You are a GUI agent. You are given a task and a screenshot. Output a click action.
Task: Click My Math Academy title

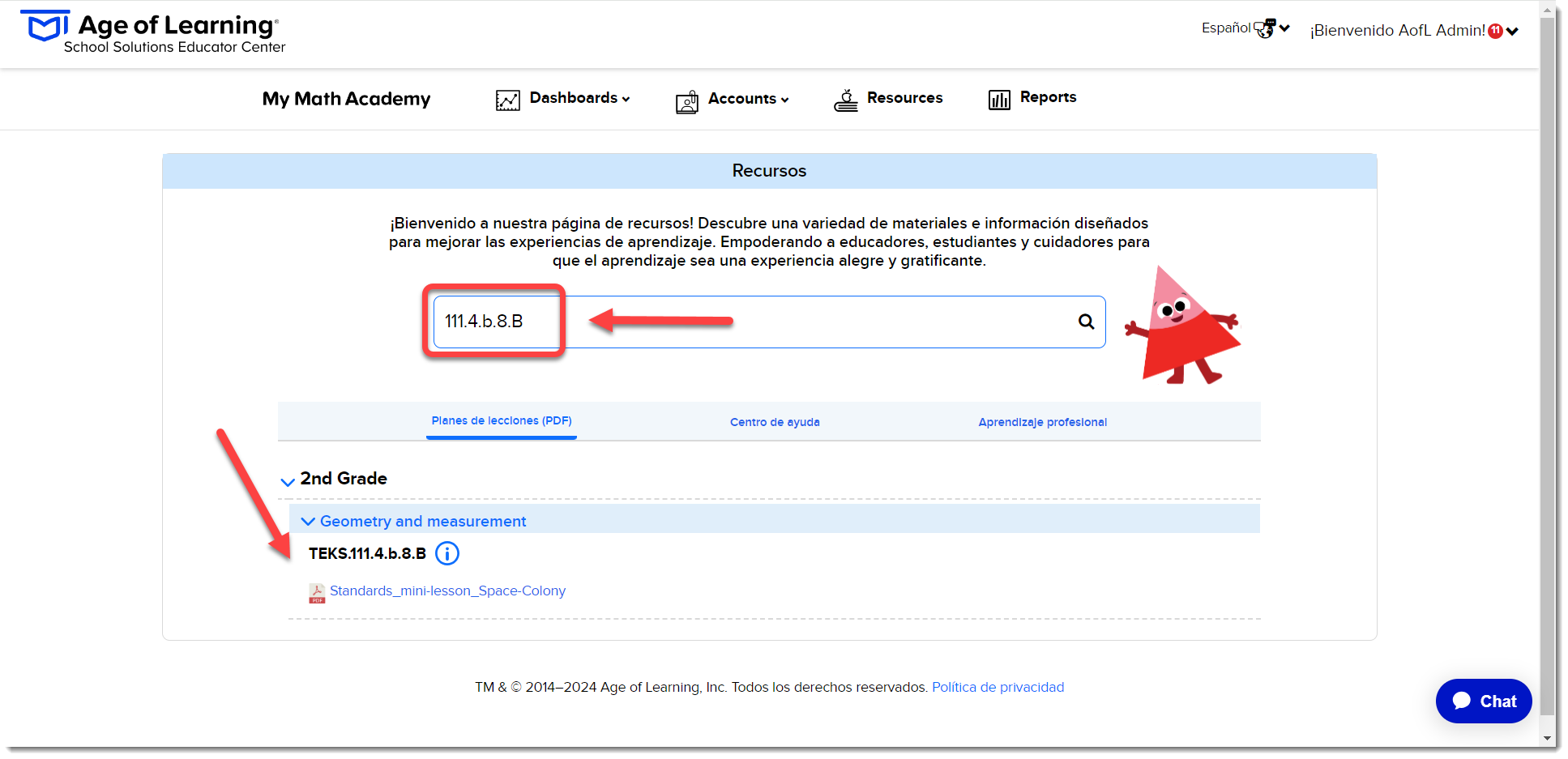click(x=346, y=99)
